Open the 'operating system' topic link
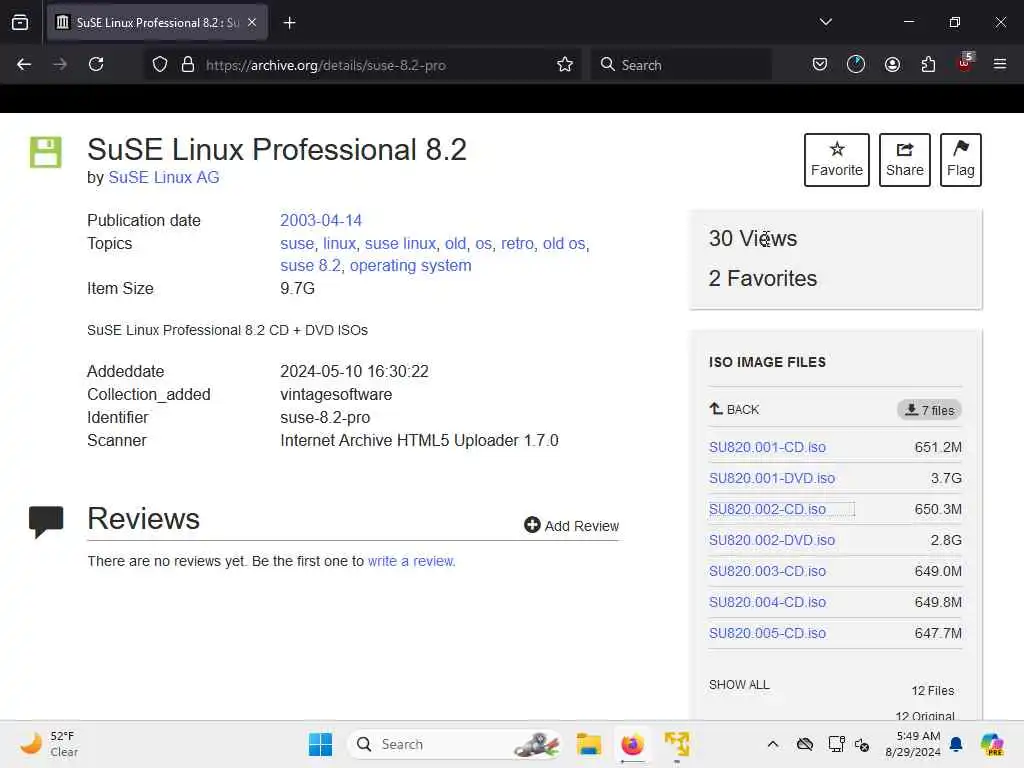 click(410, 266)
